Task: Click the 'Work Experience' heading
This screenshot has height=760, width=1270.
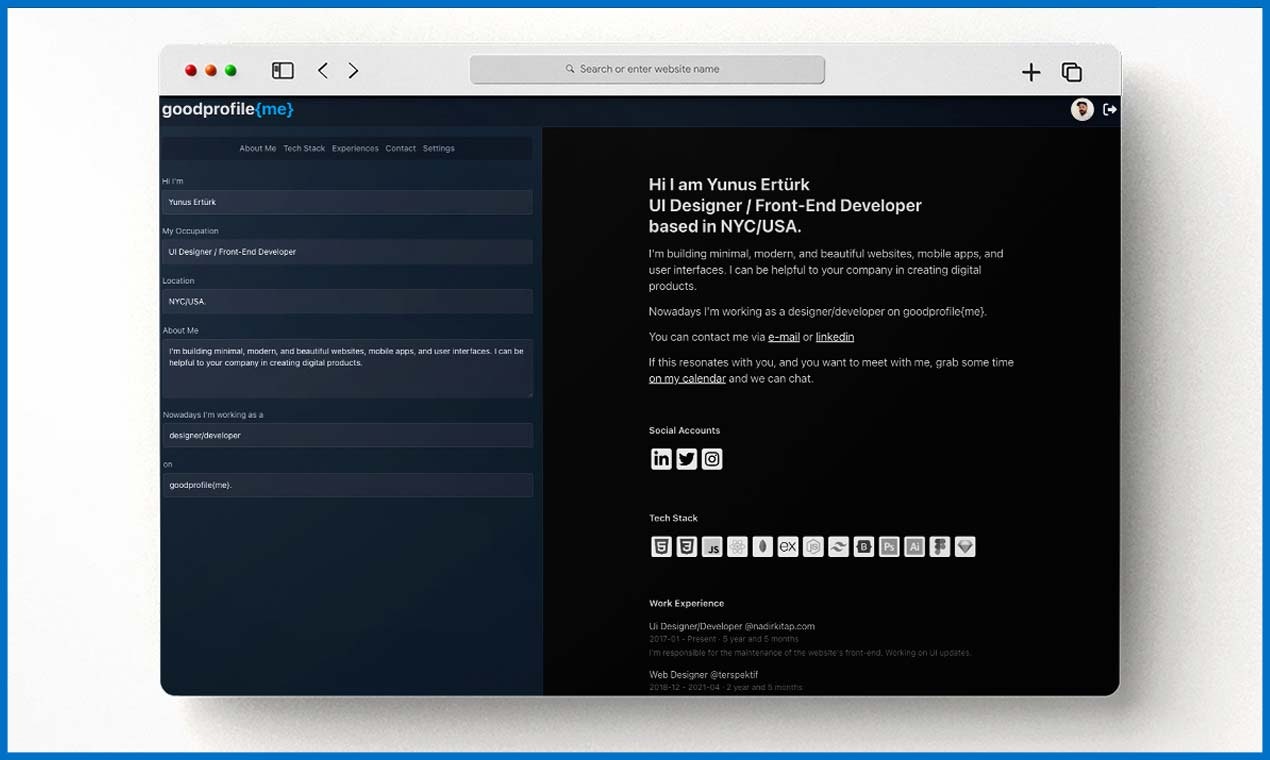Action: (x=686, y=603)
